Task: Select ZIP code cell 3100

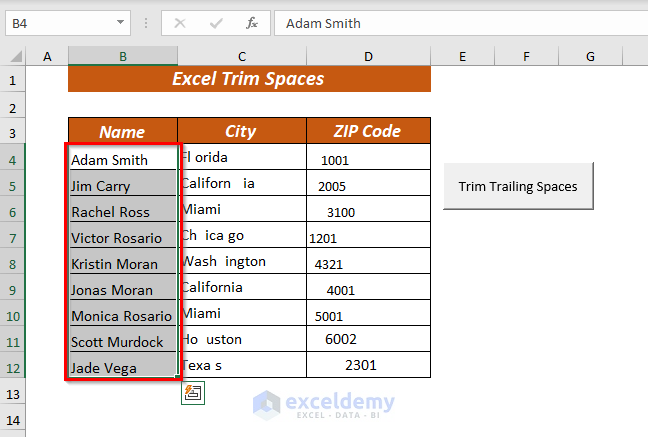Action: coord(369,209)
